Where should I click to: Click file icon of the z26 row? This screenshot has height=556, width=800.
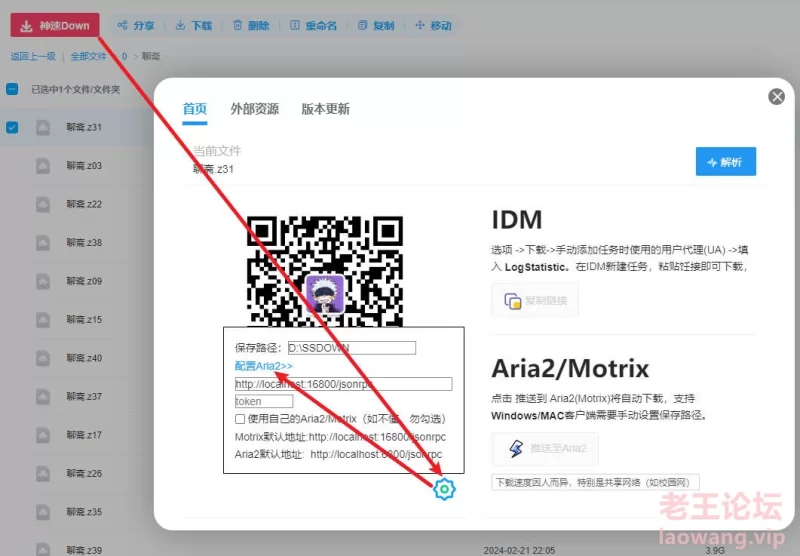[43, 473]
